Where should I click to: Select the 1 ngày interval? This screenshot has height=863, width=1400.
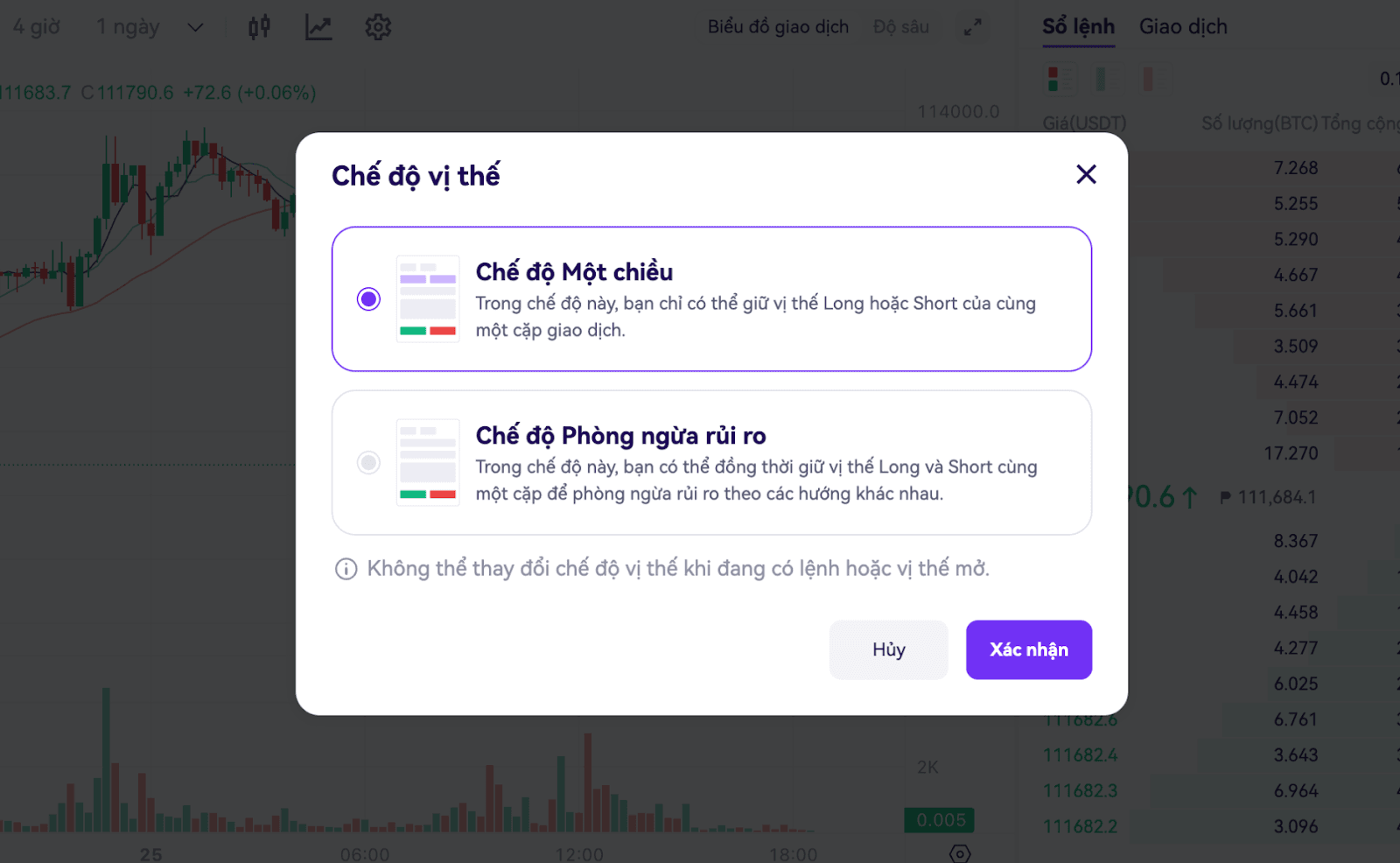point(128,27)
